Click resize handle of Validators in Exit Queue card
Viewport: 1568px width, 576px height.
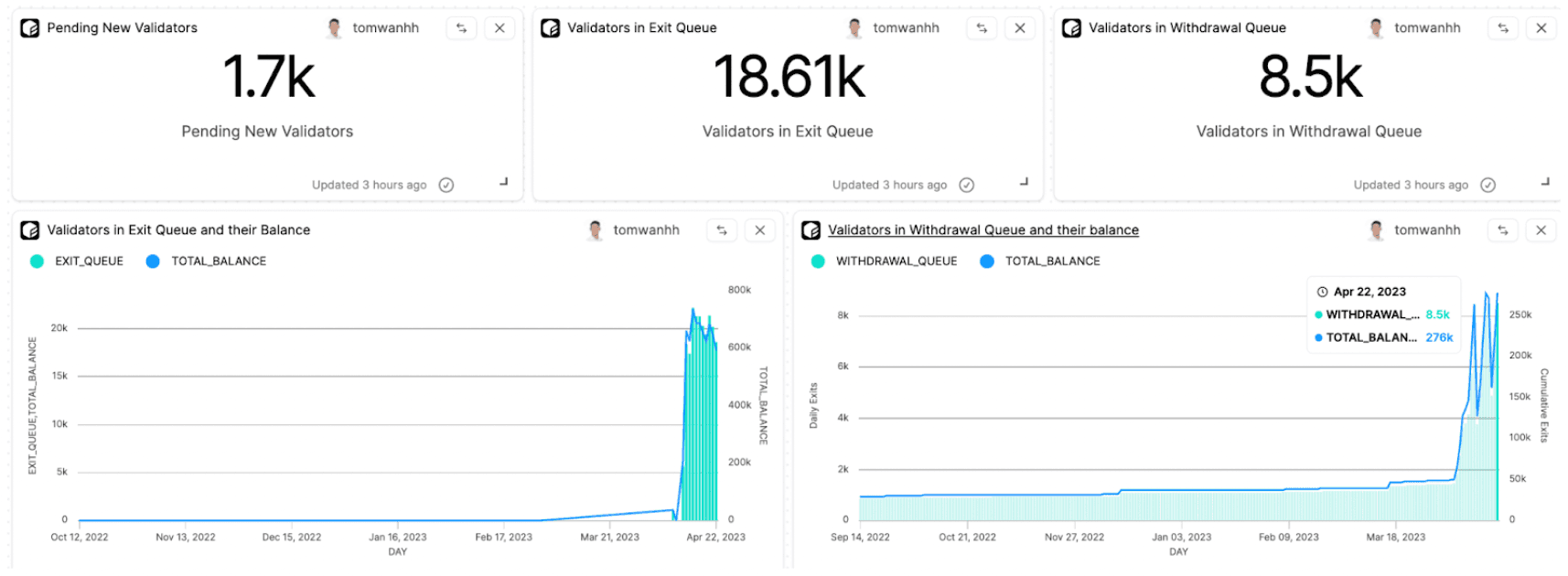pos(1024,182)
